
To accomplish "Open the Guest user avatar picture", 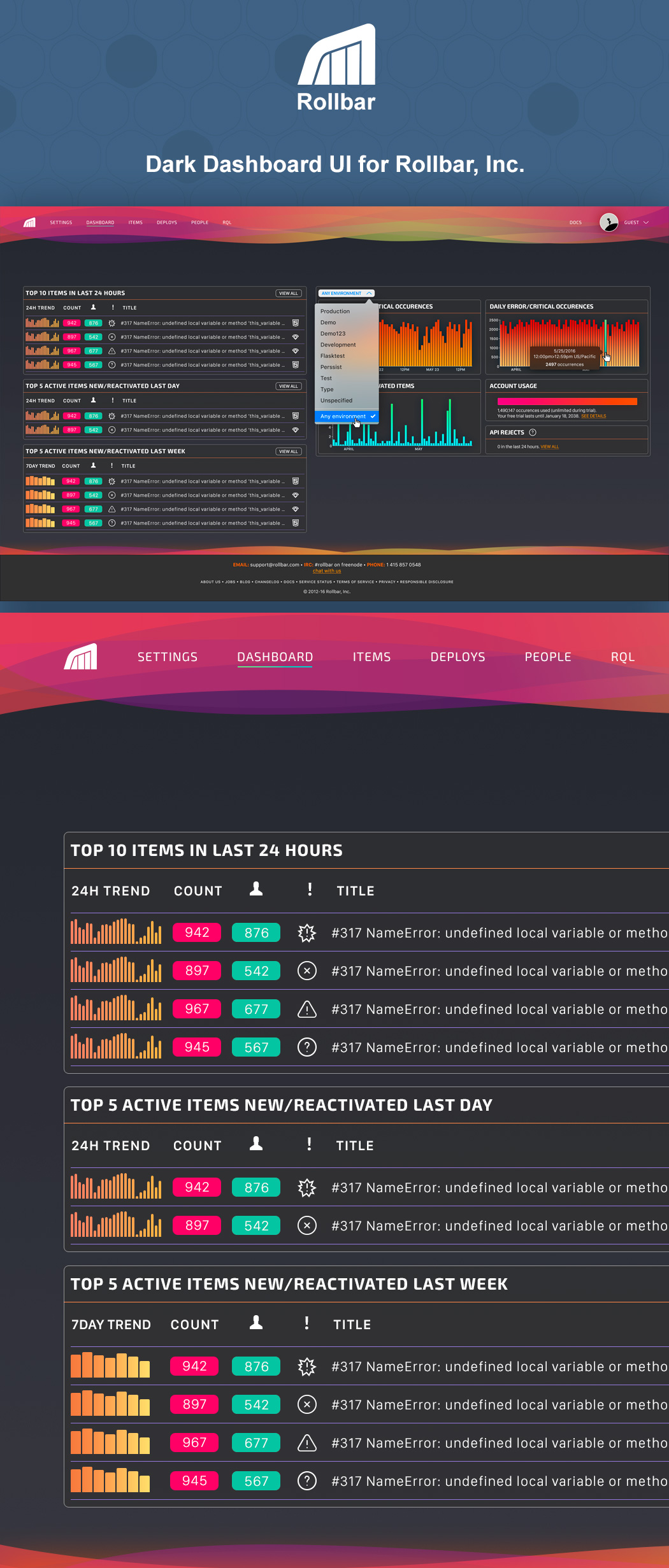I will click(x=609, y=222).
